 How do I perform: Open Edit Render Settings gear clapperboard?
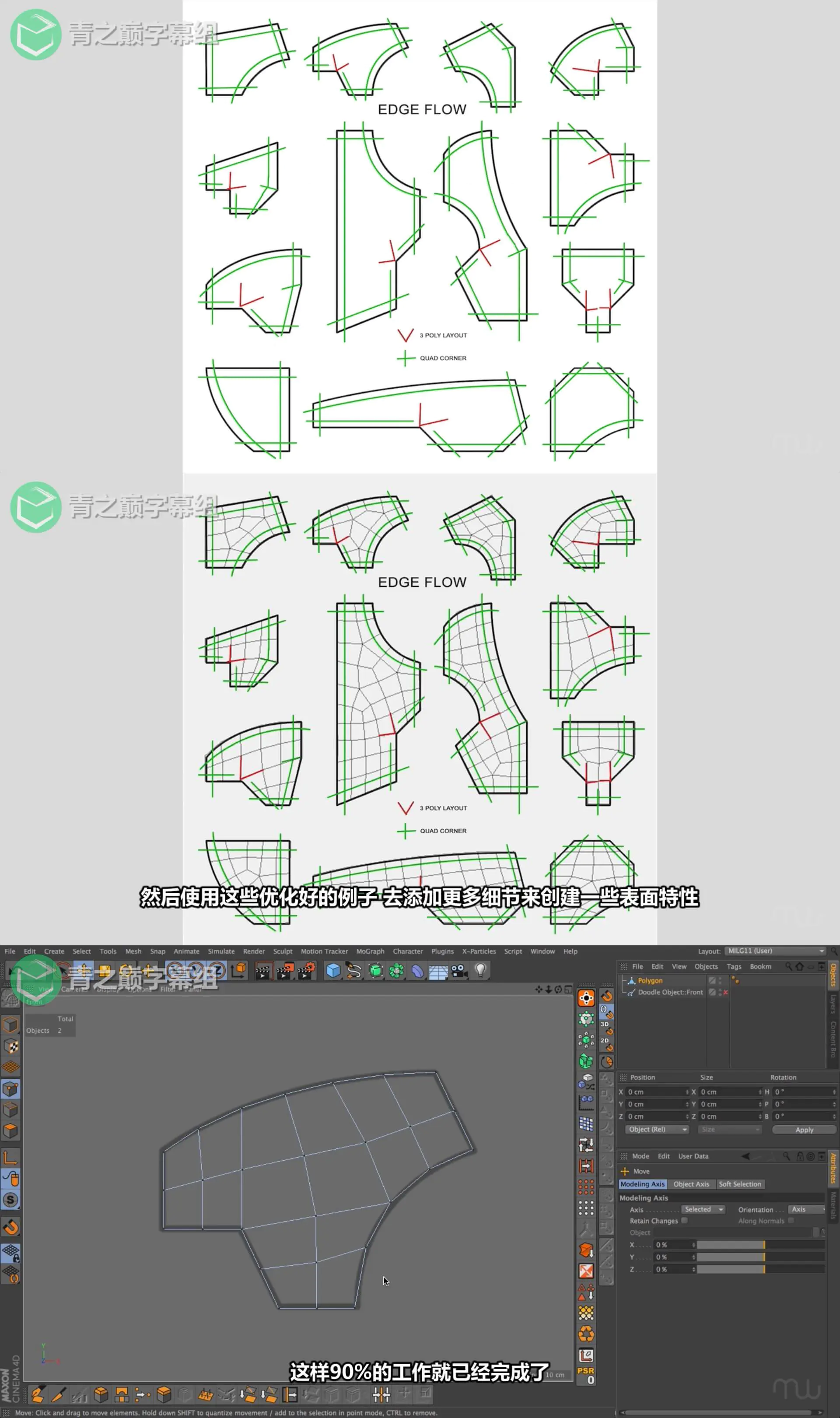point(306,970)
